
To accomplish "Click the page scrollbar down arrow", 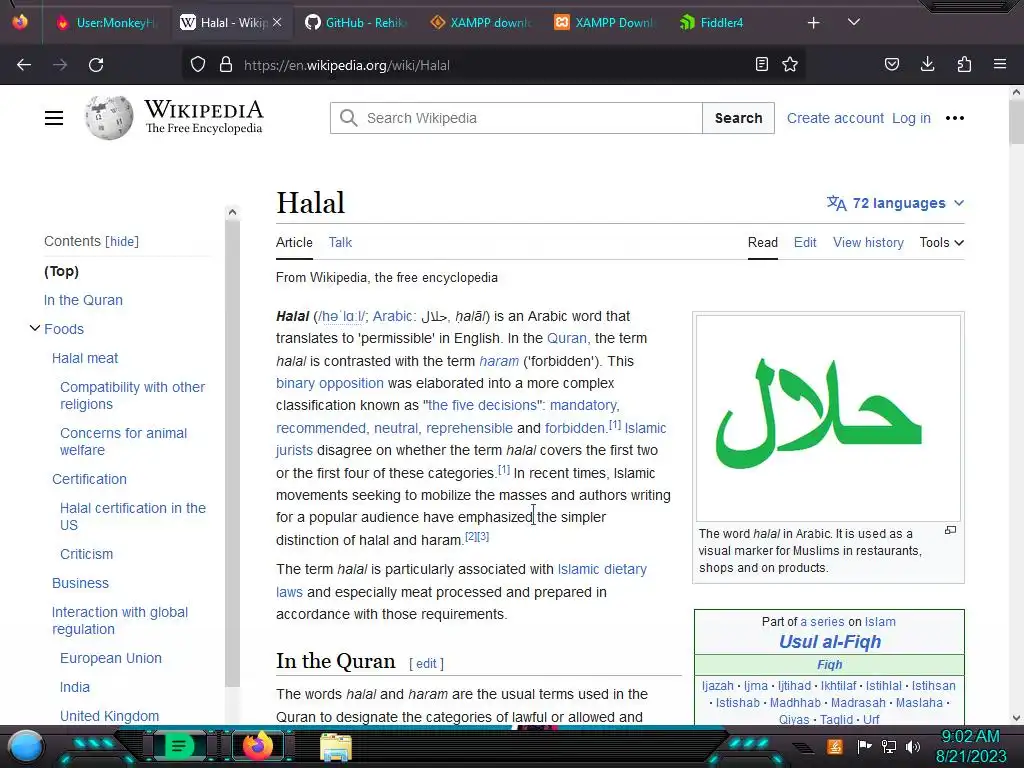I will click(1016, 718).
